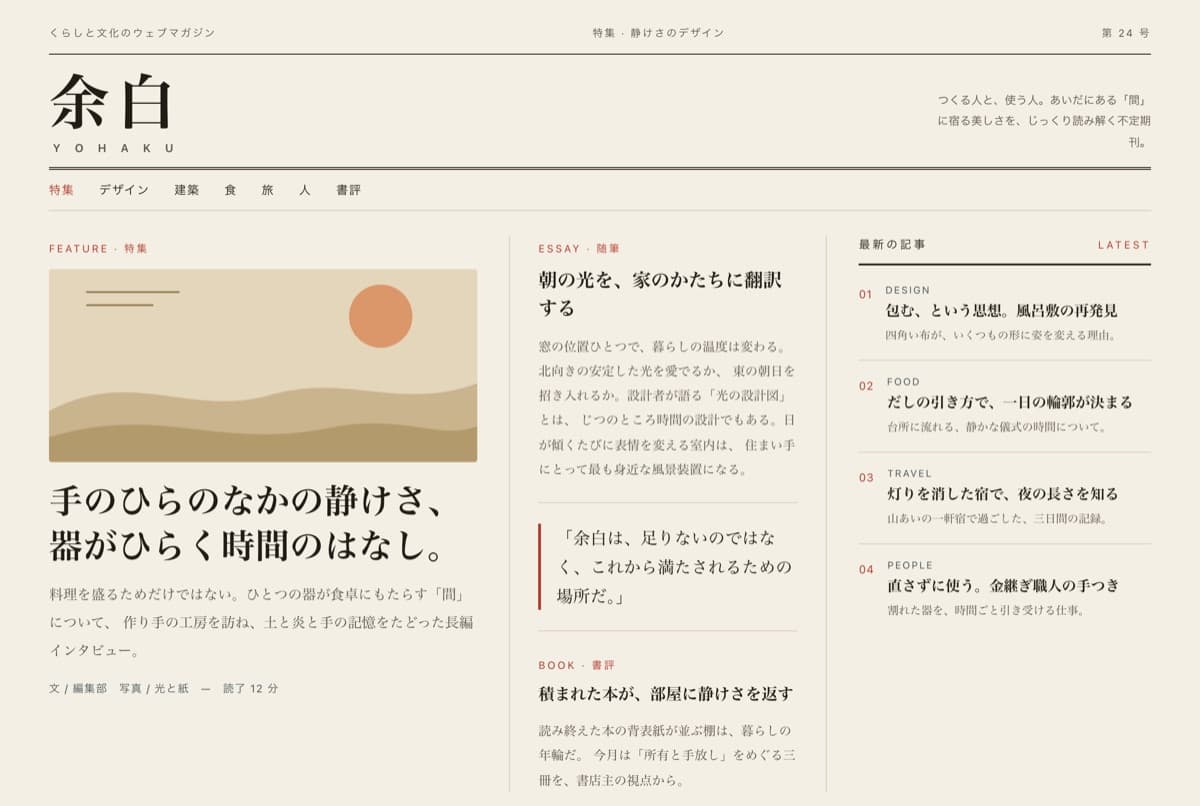
Task: Click the LATEST label in sidebar
Action: pyautogui.click(x=1124, y=245)
